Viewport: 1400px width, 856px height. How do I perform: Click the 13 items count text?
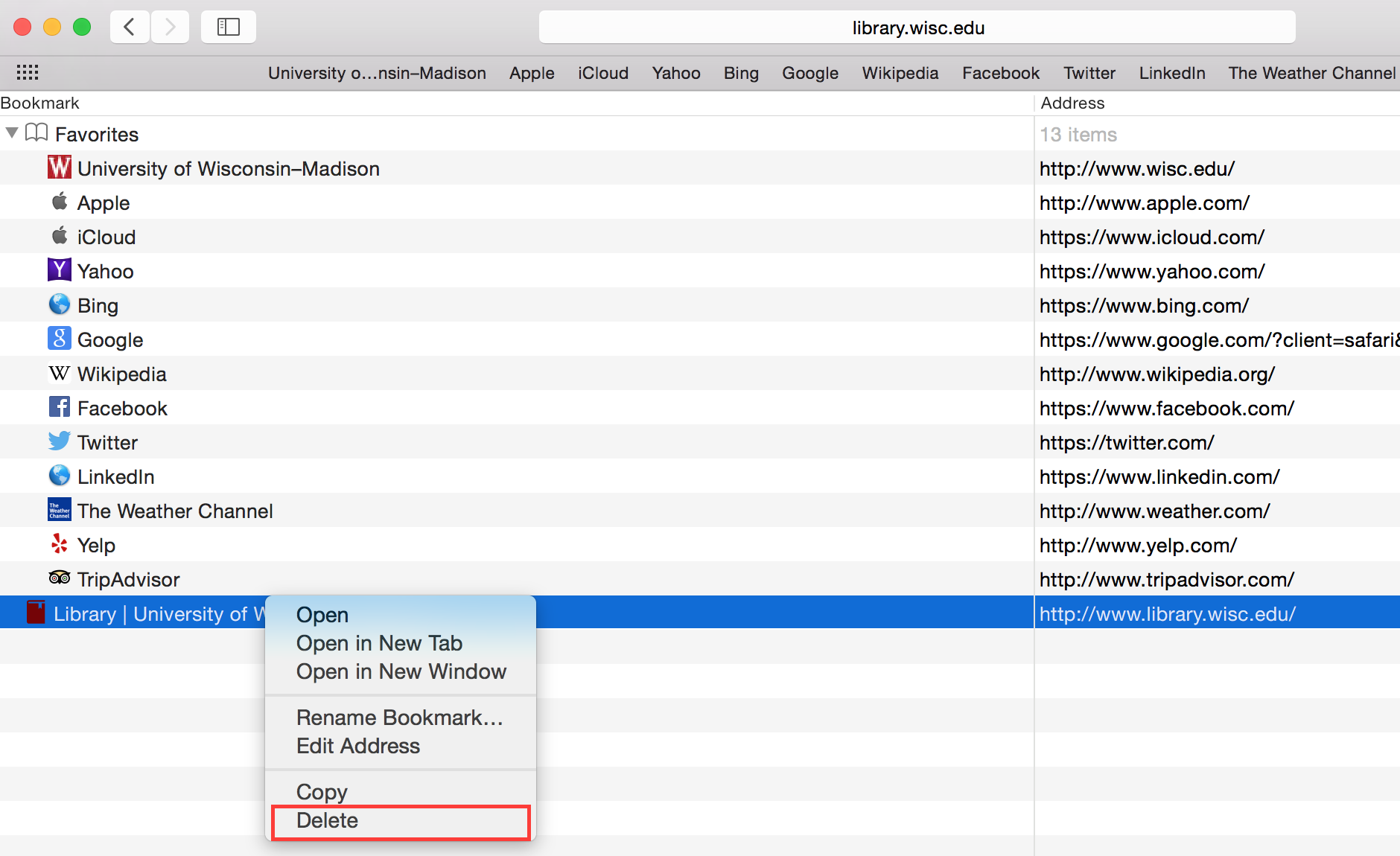pos(1078,135)
